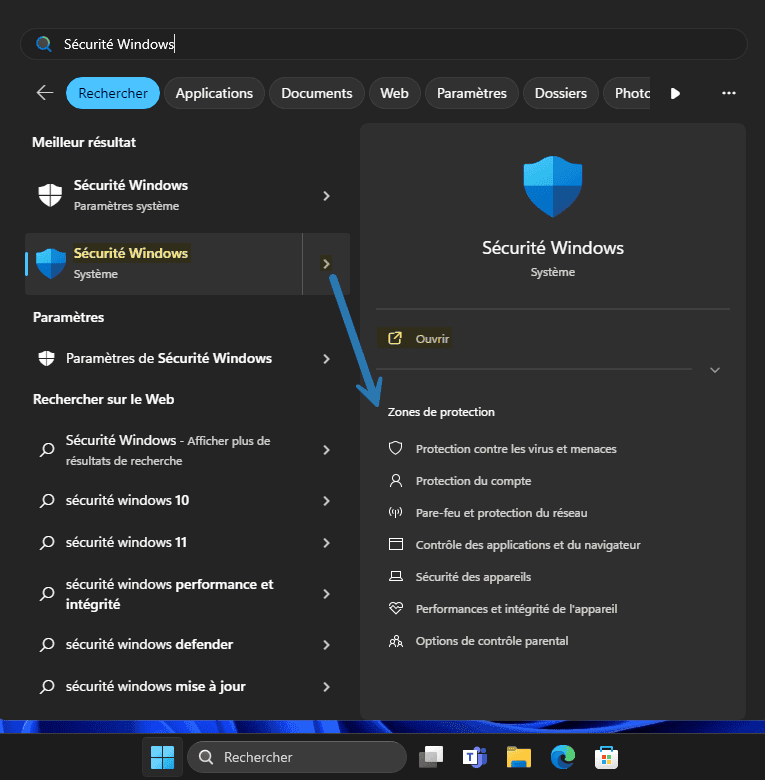Click family icon for parental controls
The width and height of the screenshot is (765, 780).
395,641
